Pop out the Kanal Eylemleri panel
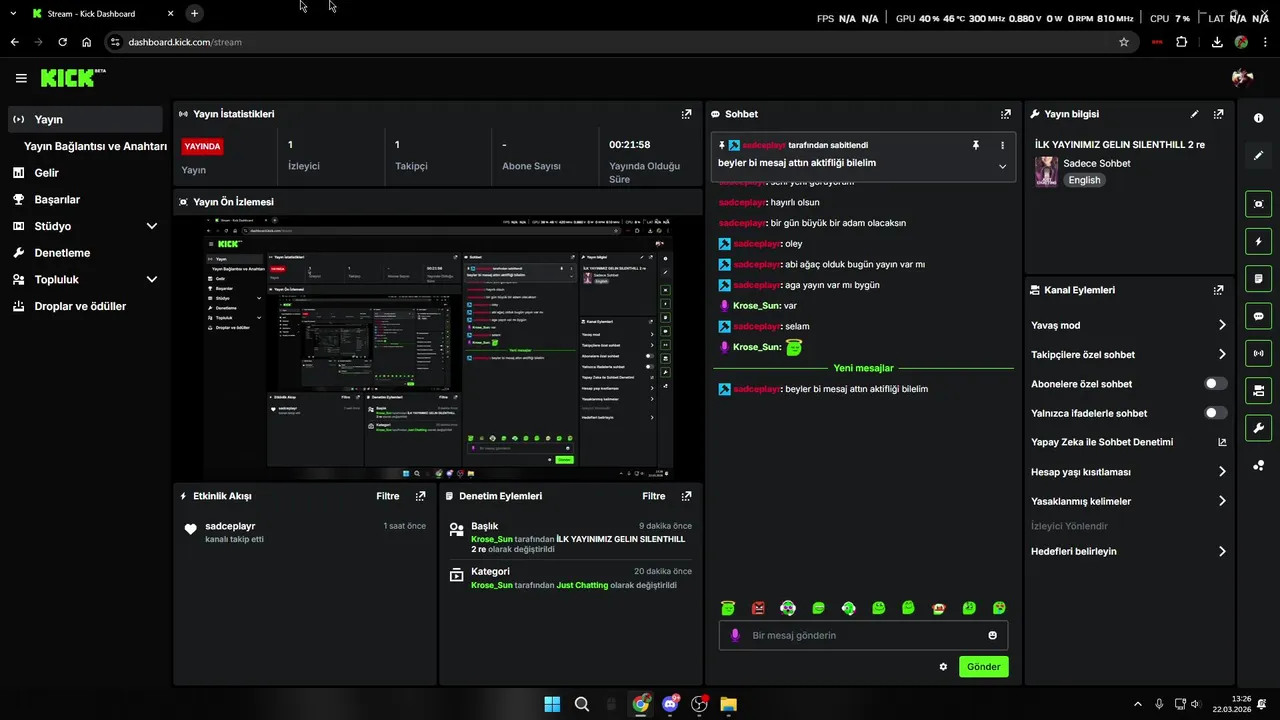Viewport: 1280px width, 720px height. coord(1218,290)
